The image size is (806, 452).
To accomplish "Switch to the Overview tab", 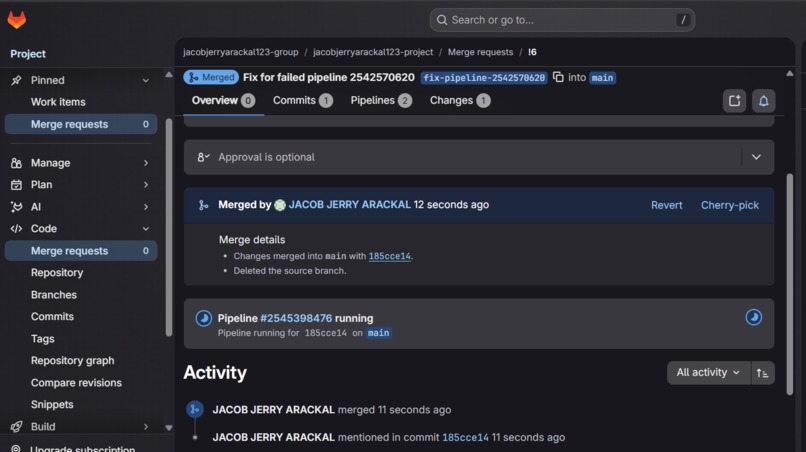I will click(223, 101).
